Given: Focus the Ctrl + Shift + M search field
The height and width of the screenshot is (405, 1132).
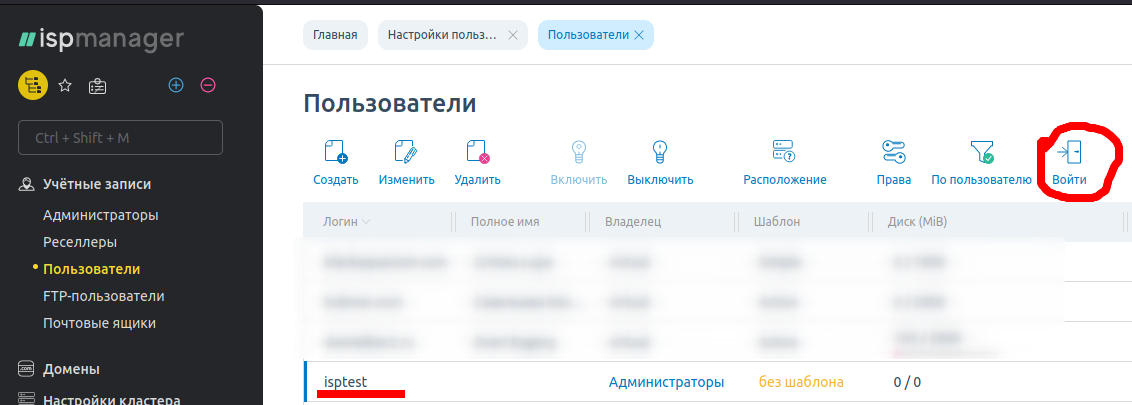Looking at the screenshot, I should (x=120, y=138).
